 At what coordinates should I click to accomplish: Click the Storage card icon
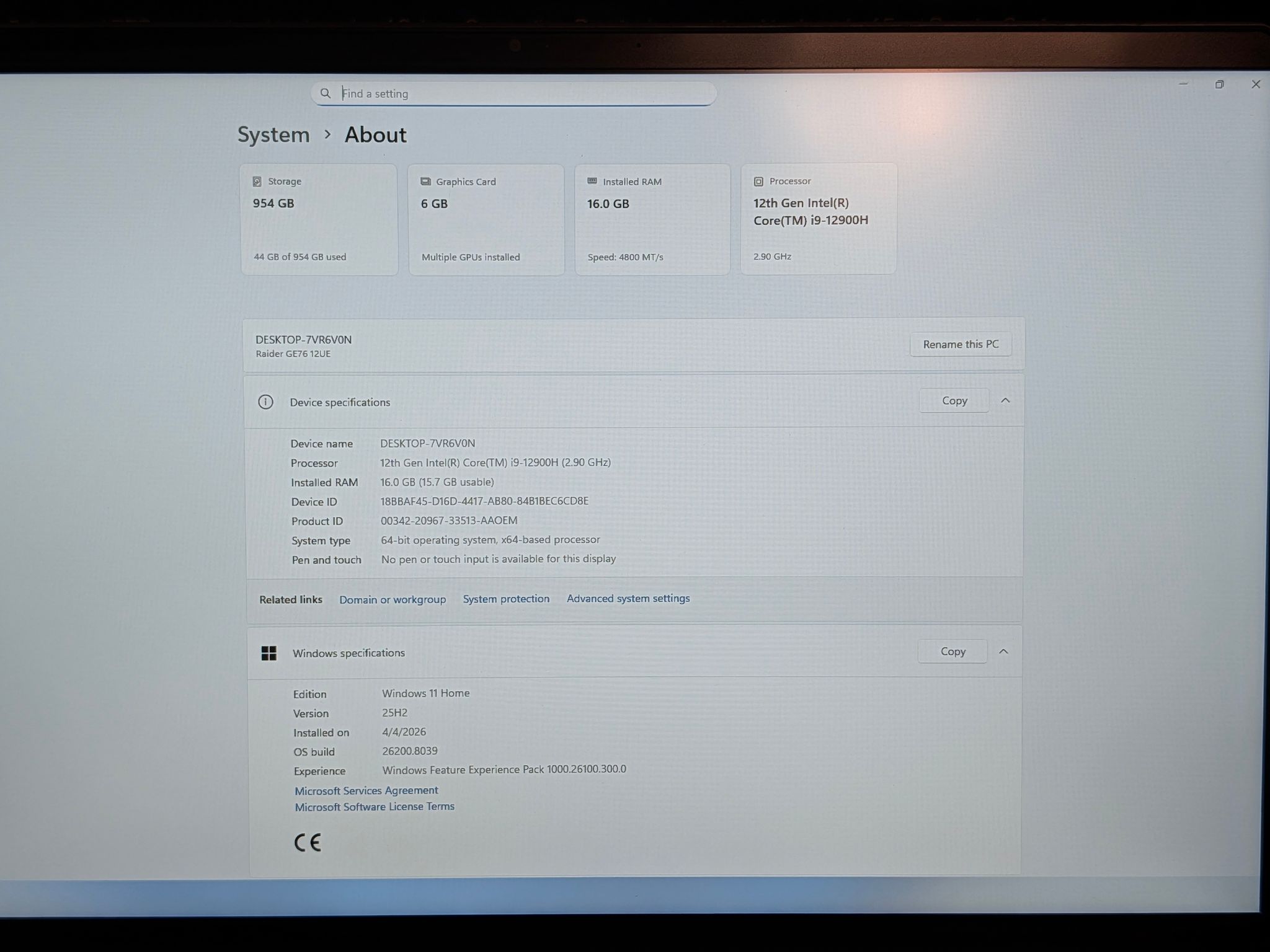(257, 182)
